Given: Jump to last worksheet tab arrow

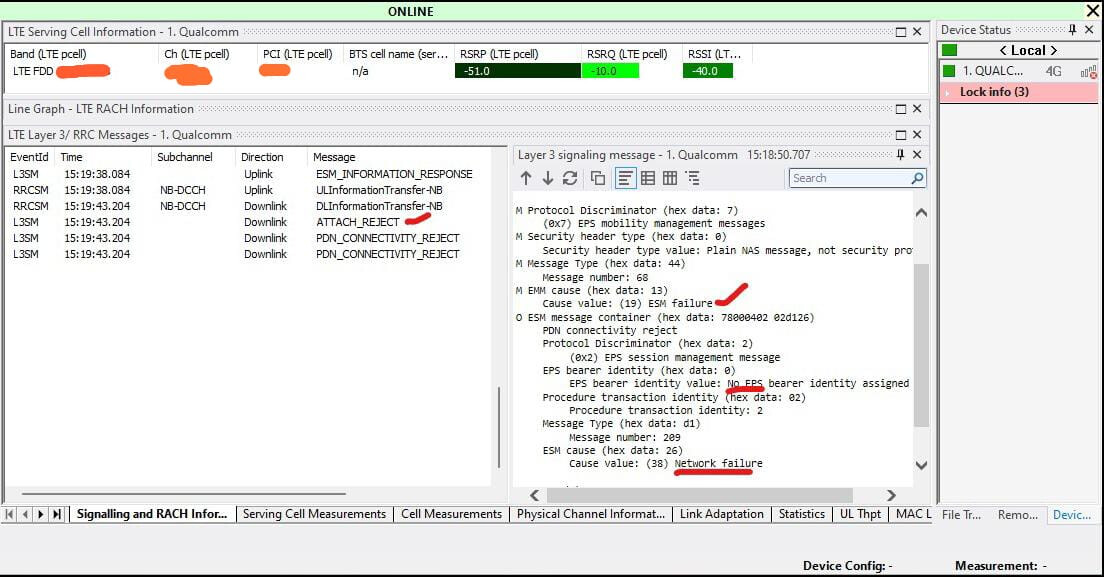Looking at the screenshot, I should [x=57, y=514].
